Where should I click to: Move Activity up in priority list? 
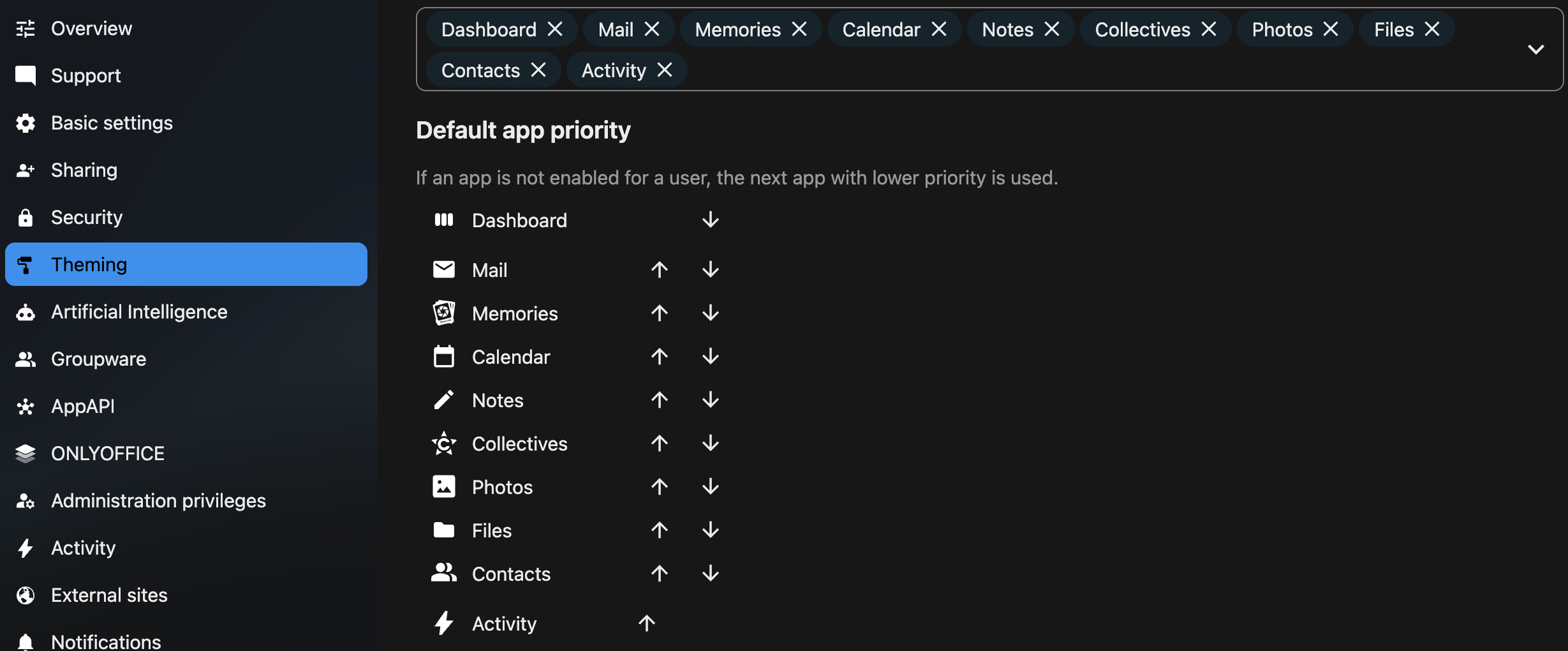(647, 624)
